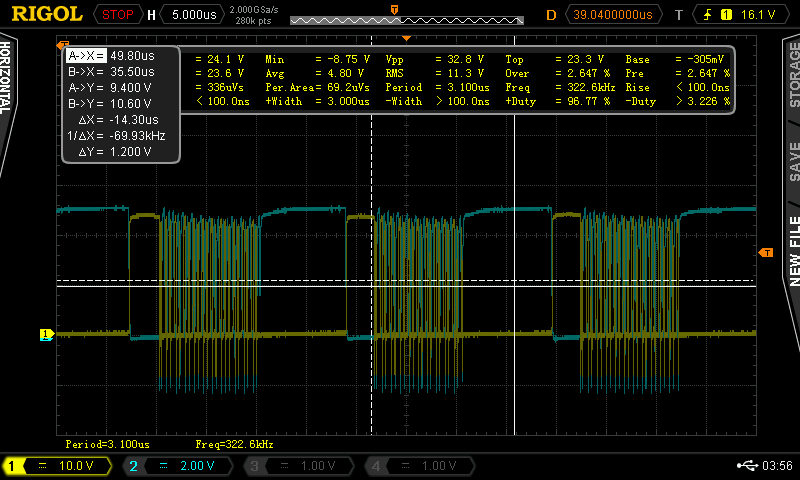Image resolution: width=800 pixels, height=480 pixels.
Task: Click the Period = 3.100us measurement in table
Action: point(437,87)
